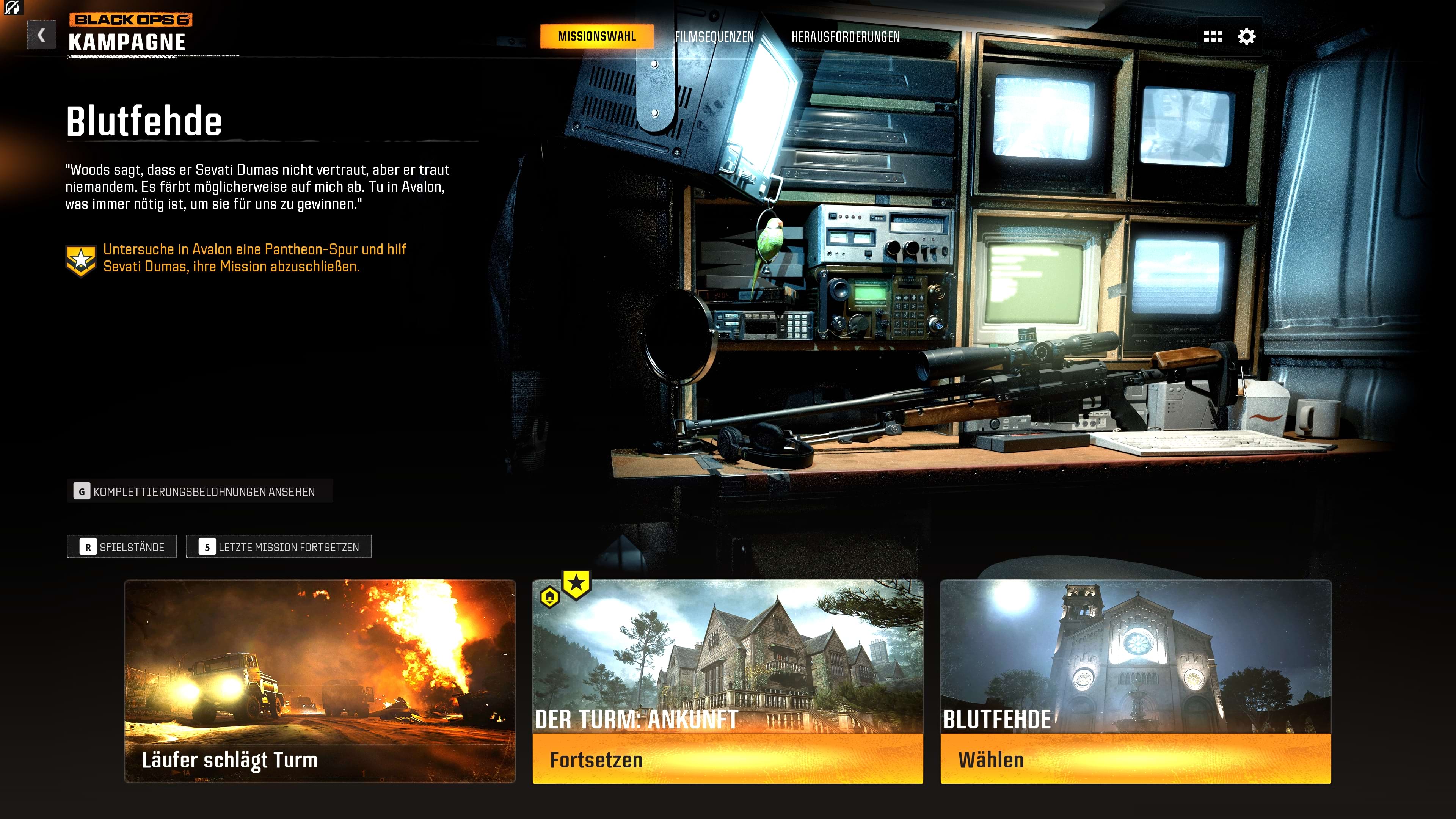Click the mission objective star emblem
The width and height of the screenshot is (1456, 819).
(81, 260)
